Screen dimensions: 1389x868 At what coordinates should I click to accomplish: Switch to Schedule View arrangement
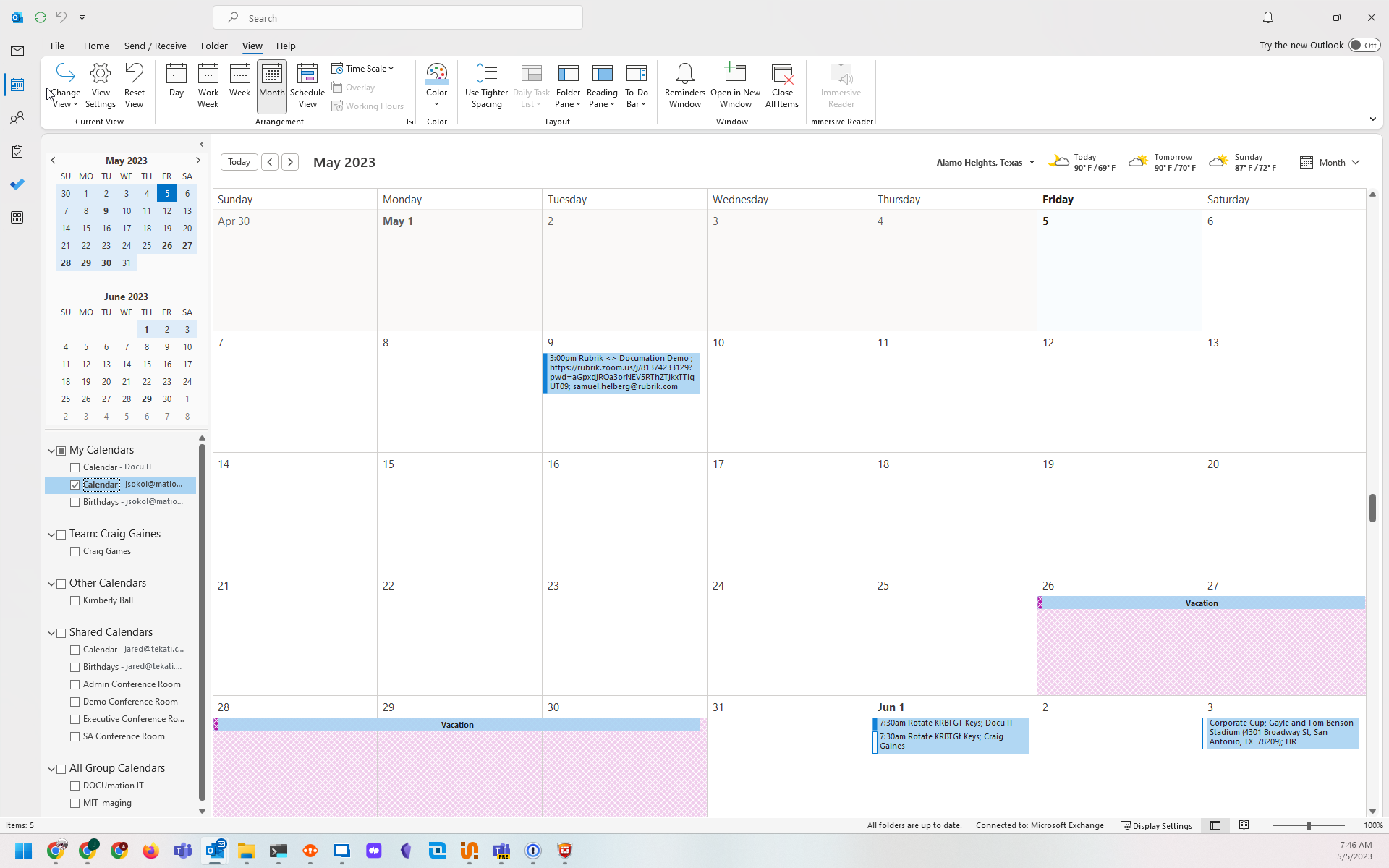coord(307,85)
